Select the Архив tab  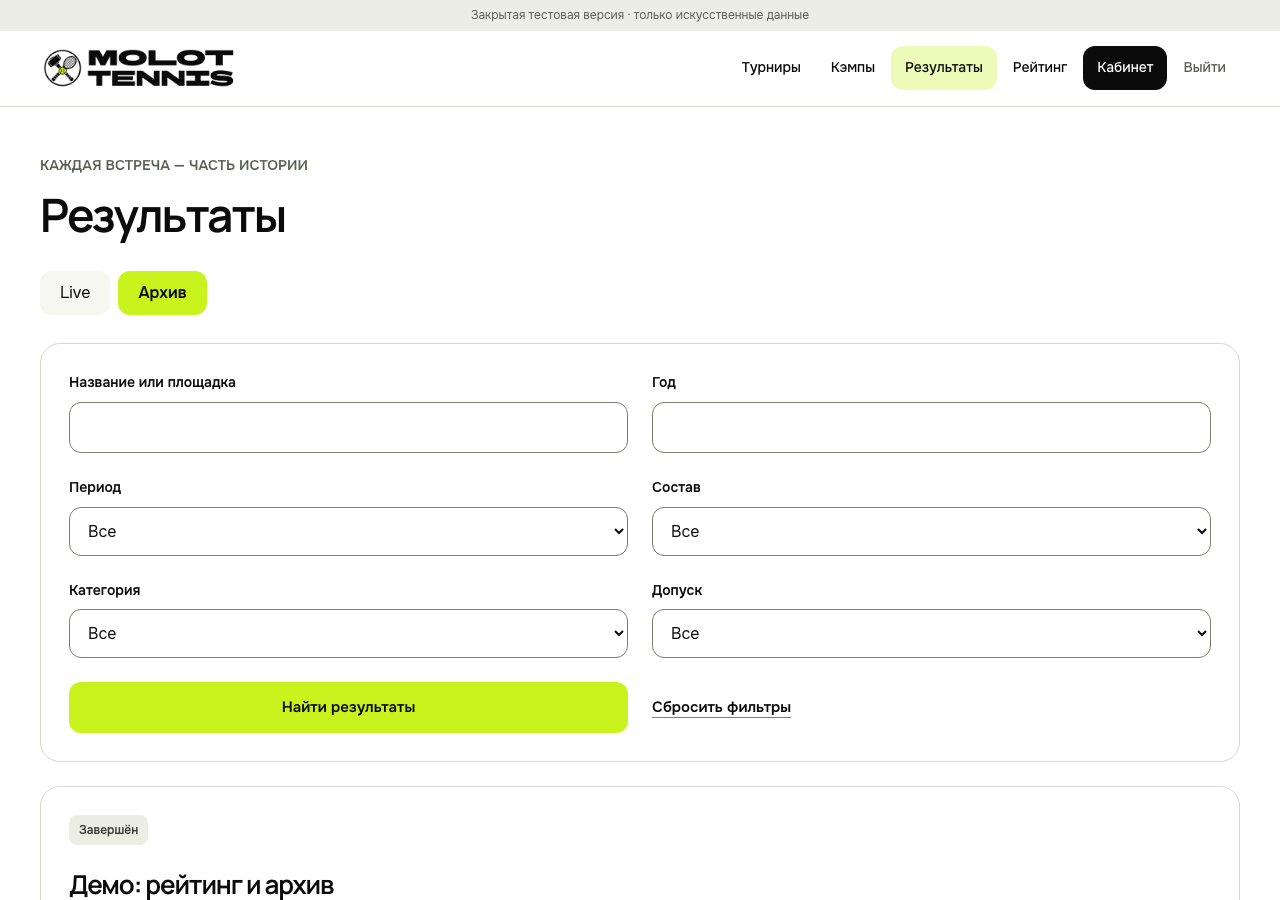coord(162,293)
